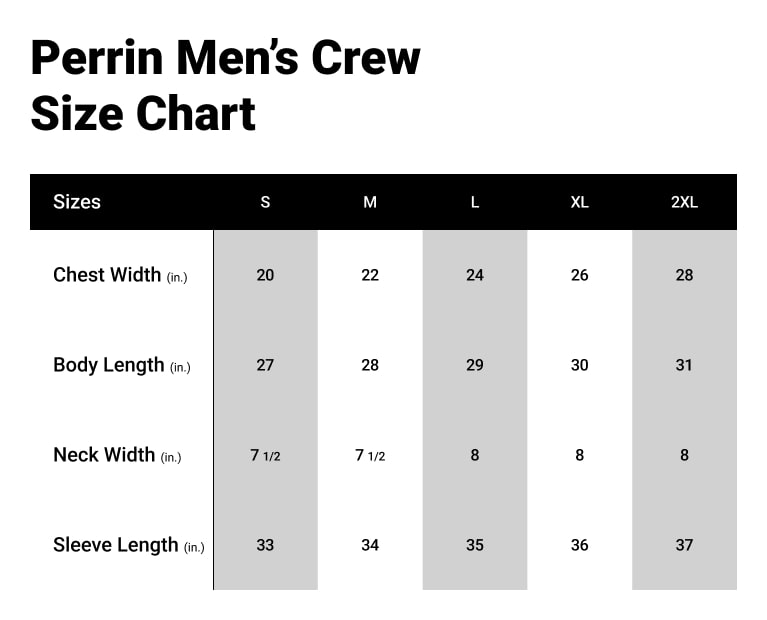Click the Chest Width row label

[121, 275]
